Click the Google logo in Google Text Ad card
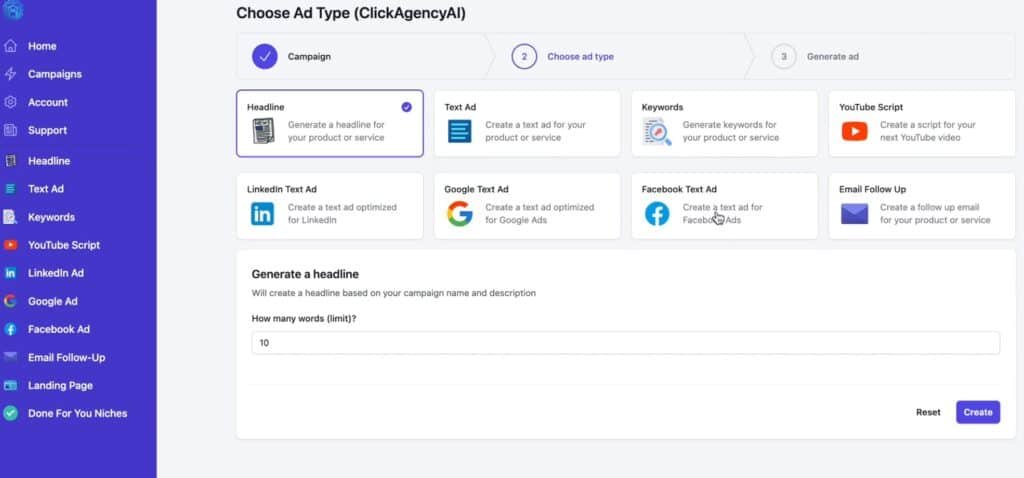 (460, 214)
